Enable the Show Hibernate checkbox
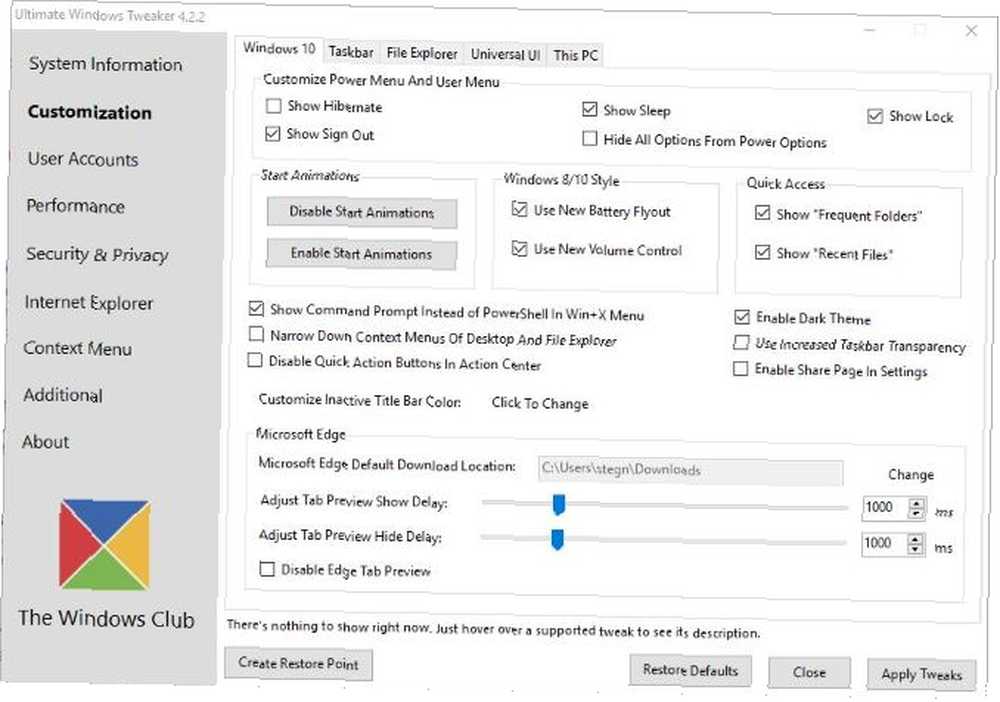This screenshot has width=1000, height=702. click(x=274, y=106)
